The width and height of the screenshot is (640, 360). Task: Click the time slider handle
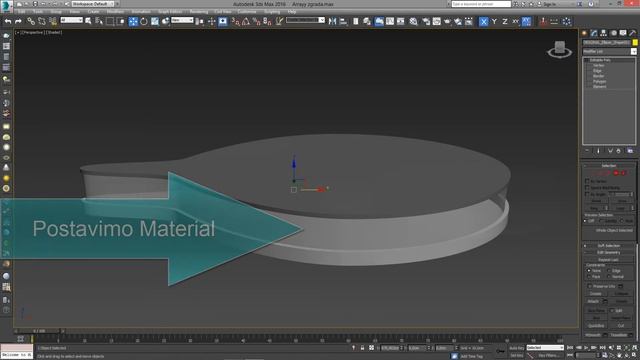[x=40, y=331]
